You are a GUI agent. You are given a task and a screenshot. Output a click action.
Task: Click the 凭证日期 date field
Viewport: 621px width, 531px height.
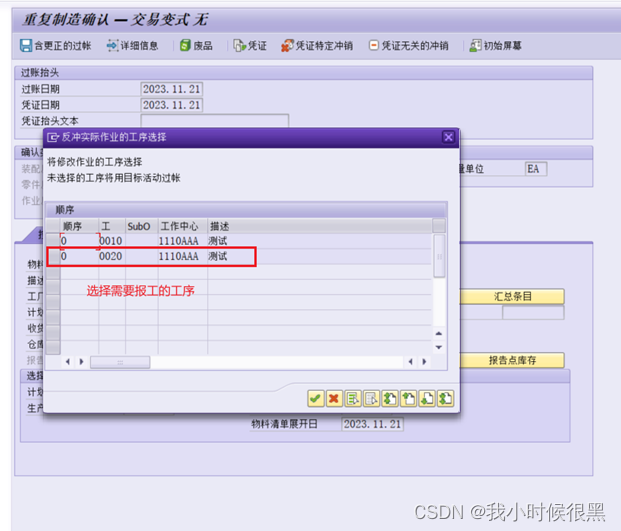(171, 105)
